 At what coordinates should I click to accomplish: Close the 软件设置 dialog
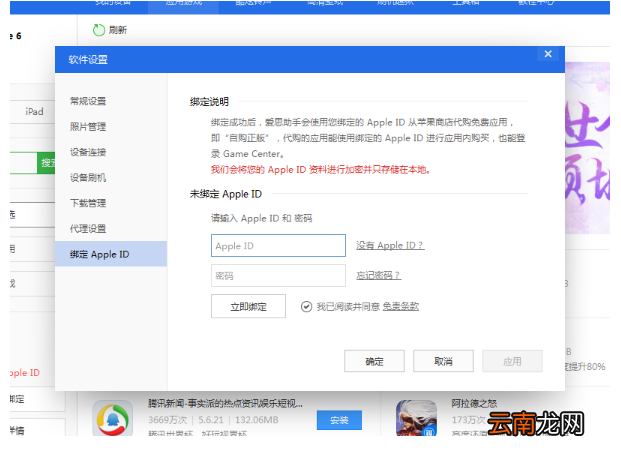click(548, 54)
